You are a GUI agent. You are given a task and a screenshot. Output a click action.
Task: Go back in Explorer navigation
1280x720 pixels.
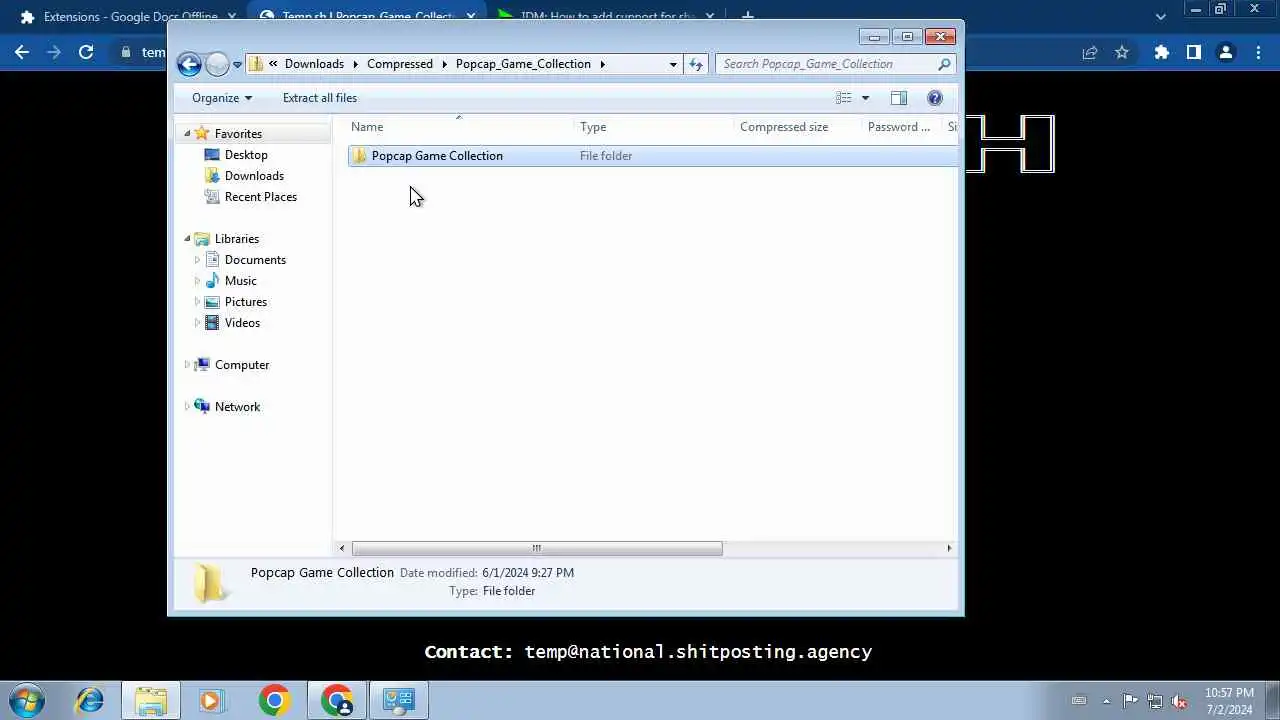pyautogui.click(x=189, y=64)
